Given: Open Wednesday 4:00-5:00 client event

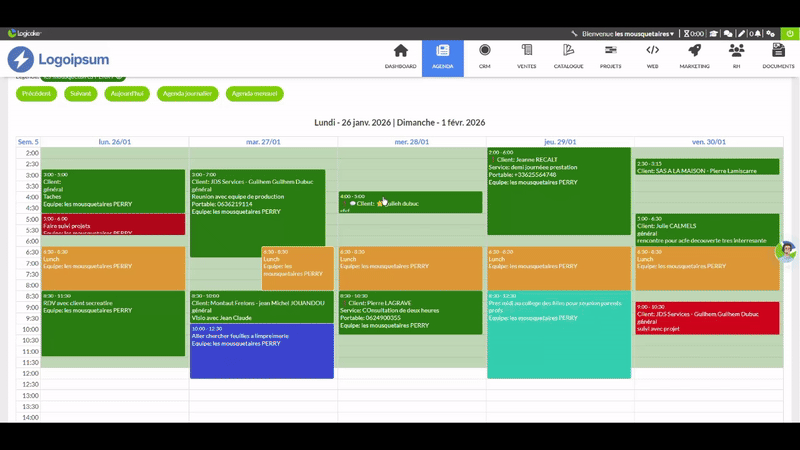Looking at the screenshot, I should pyautogui.click(x=411, y=203).
